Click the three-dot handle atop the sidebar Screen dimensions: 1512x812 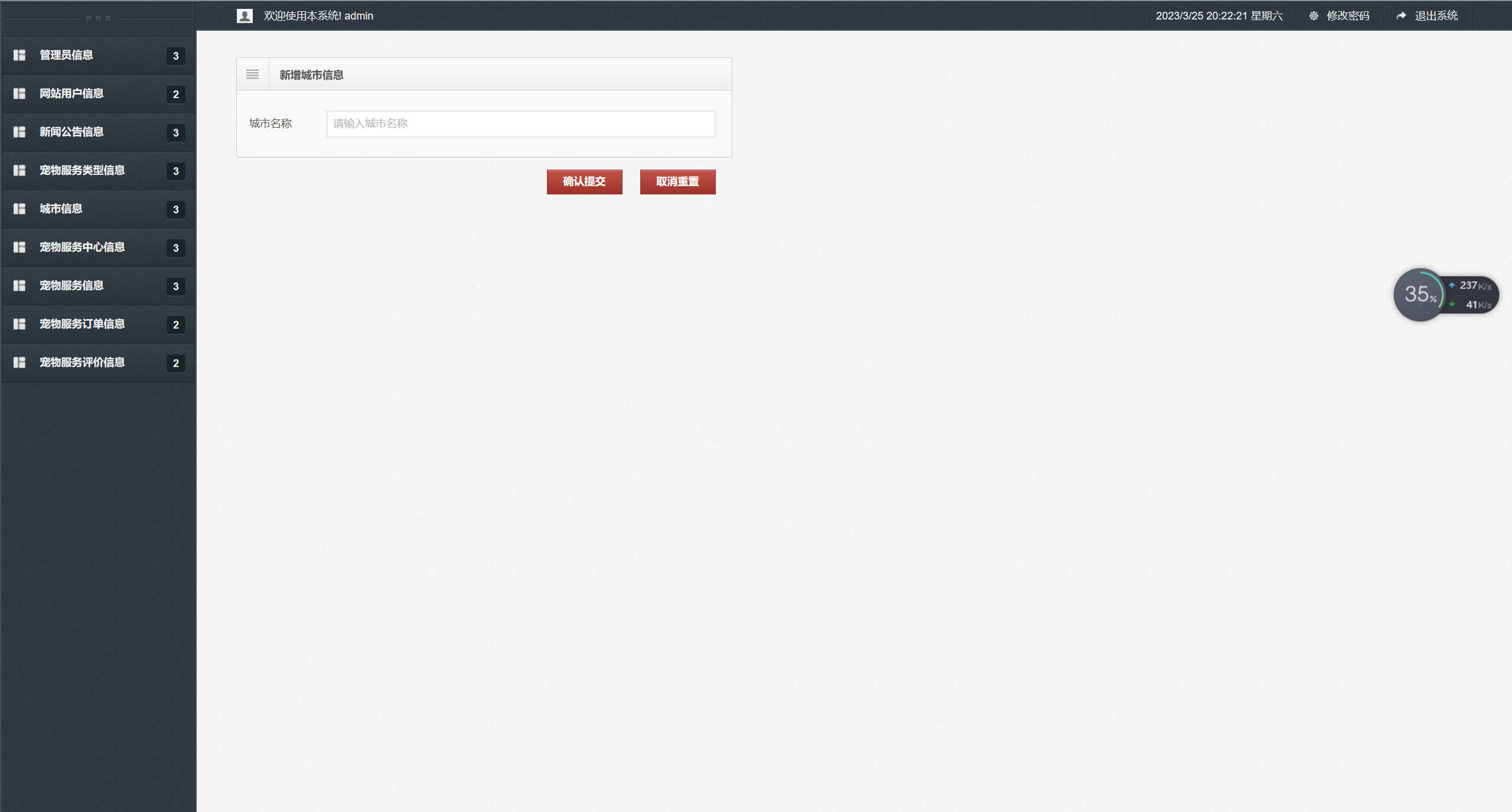tap(98, 18)
